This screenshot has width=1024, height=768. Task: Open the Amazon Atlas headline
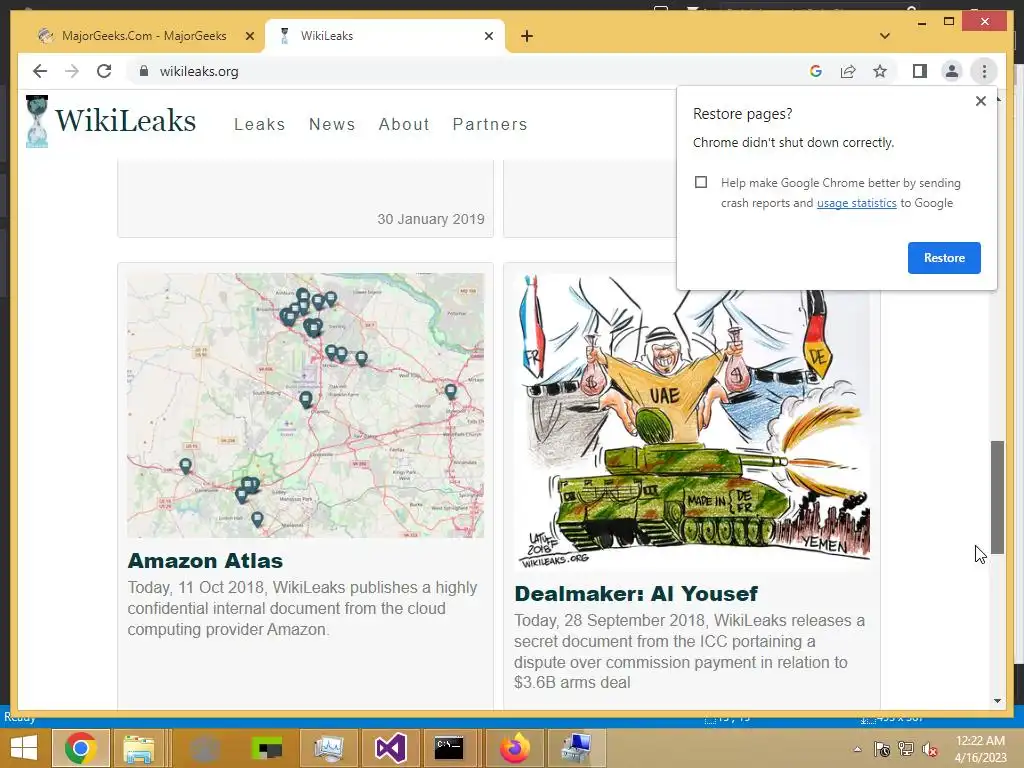pyautogui.click(x=205, y=560)
